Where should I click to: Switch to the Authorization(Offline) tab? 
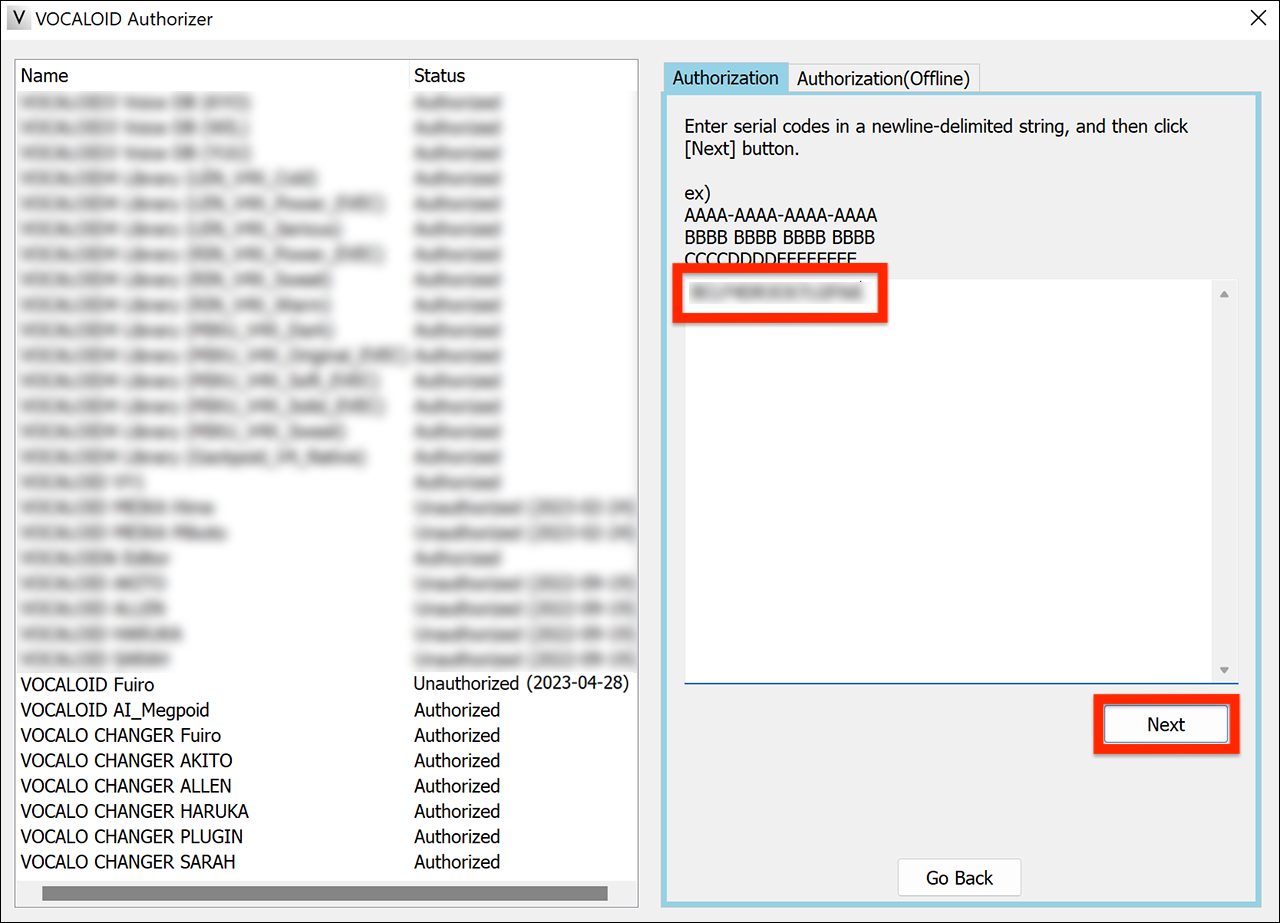[x=884, y=78]
